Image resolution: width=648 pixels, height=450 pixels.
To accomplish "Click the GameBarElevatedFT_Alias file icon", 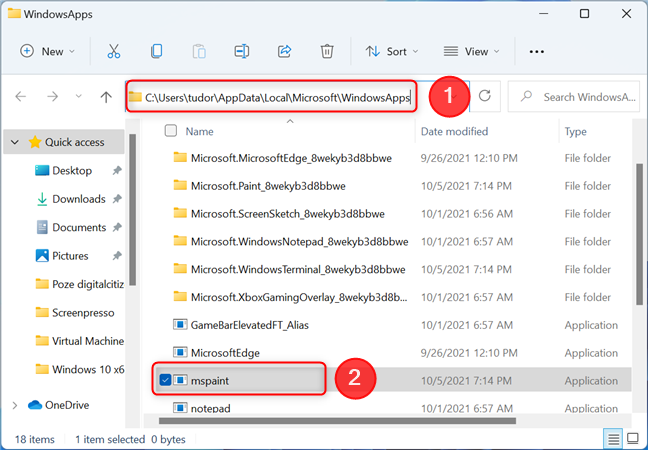I will (180, 325).
